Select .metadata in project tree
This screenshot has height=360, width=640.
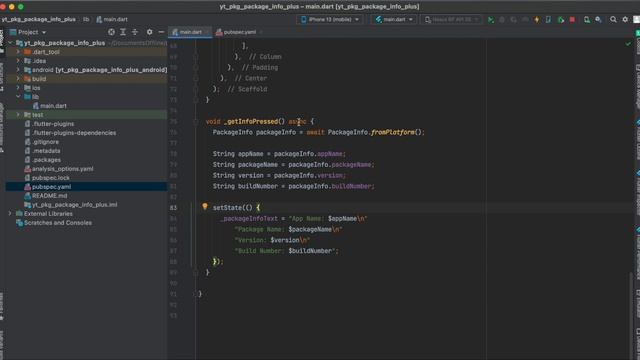pos(46,151)
